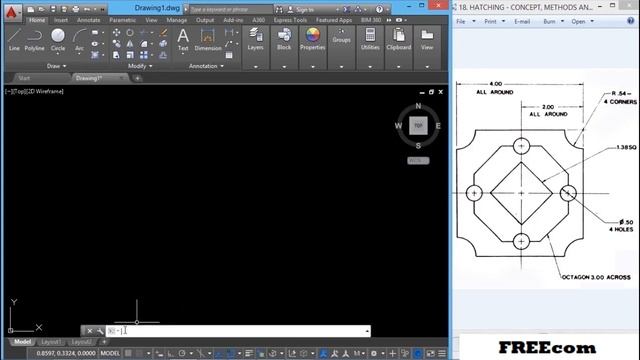The height and width of the screenshot is (360, 640).
Task: Expand arrow under Layers panel
Action: tap(256, 67)
